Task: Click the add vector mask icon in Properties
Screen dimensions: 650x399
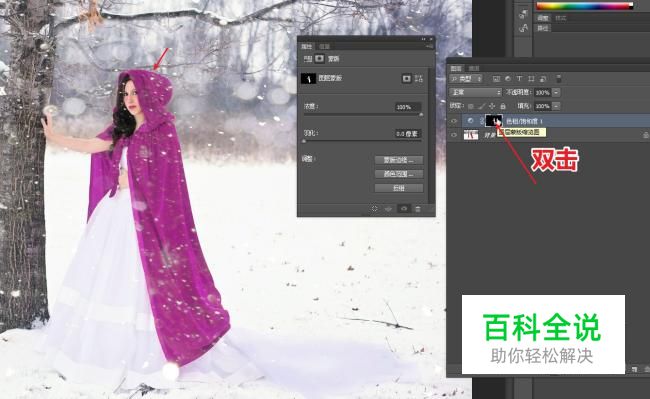Action: [x=418, y=78]
